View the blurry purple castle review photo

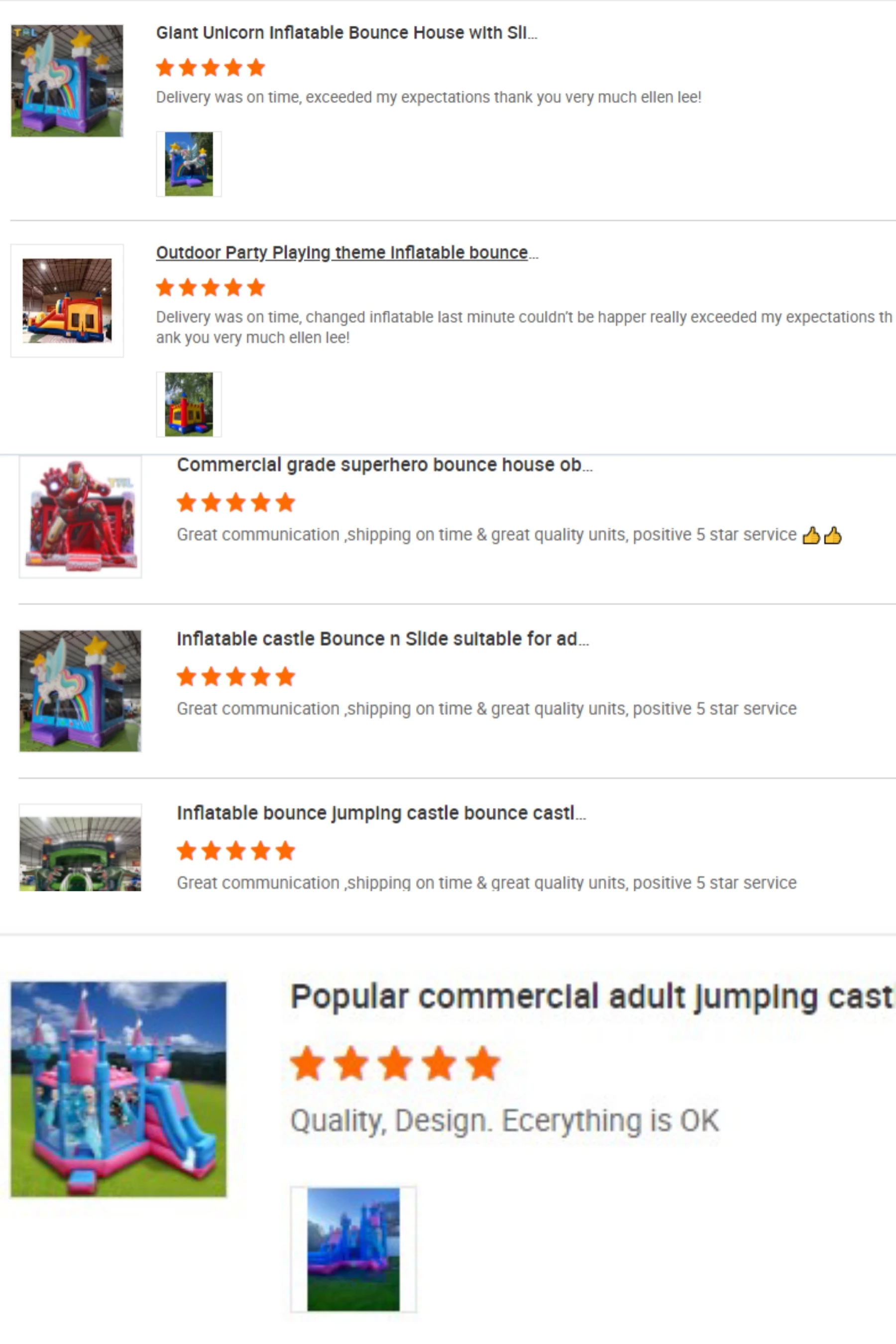tap(353, 1250)
